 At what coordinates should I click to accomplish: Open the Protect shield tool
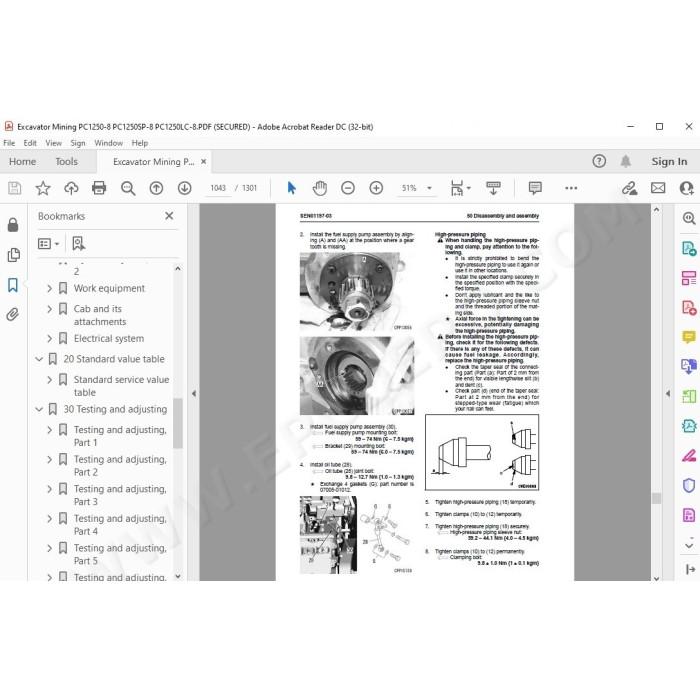click(x=689, y=485)
